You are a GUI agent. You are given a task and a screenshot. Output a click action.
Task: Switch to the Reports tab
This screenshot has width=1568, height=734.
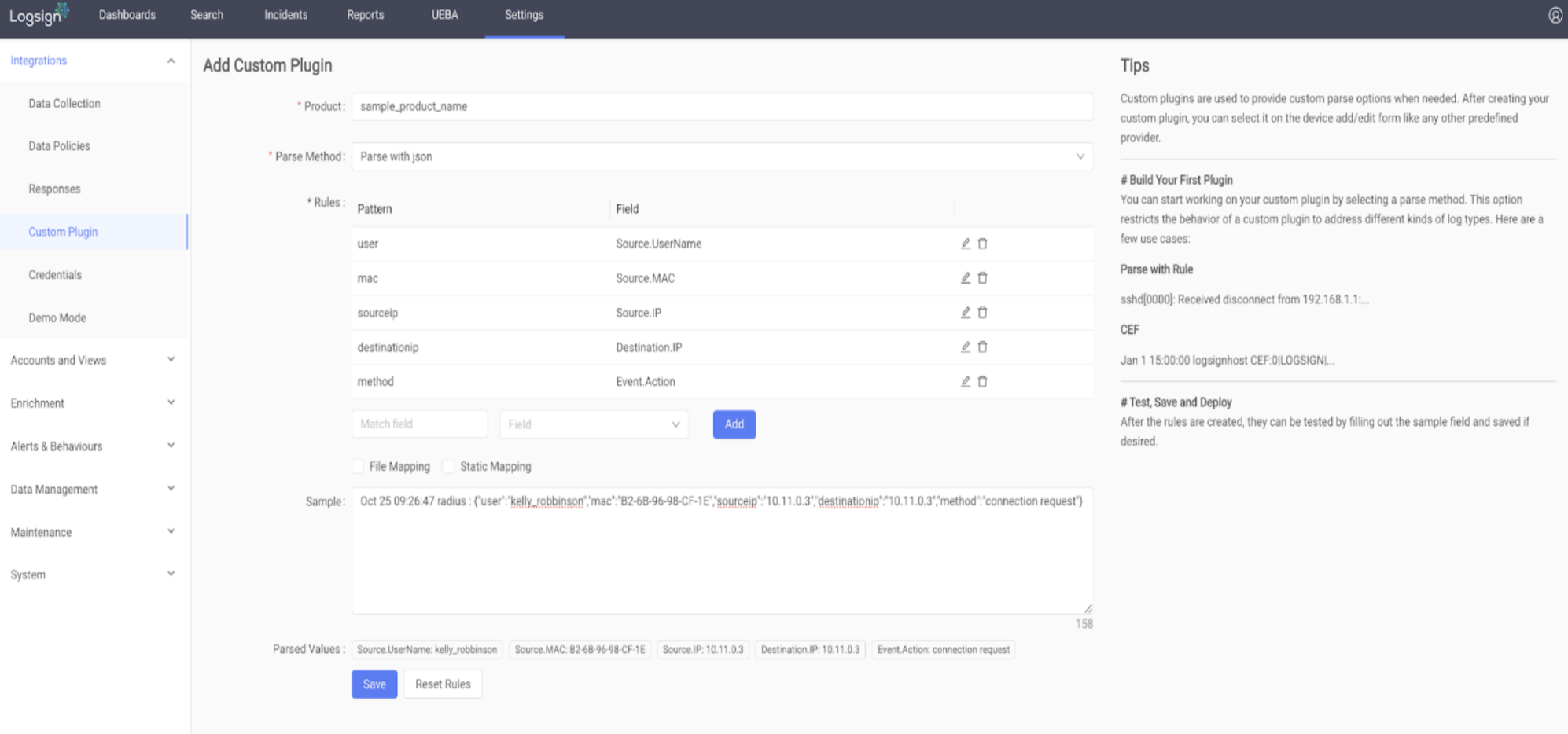[x=366, y=15]
